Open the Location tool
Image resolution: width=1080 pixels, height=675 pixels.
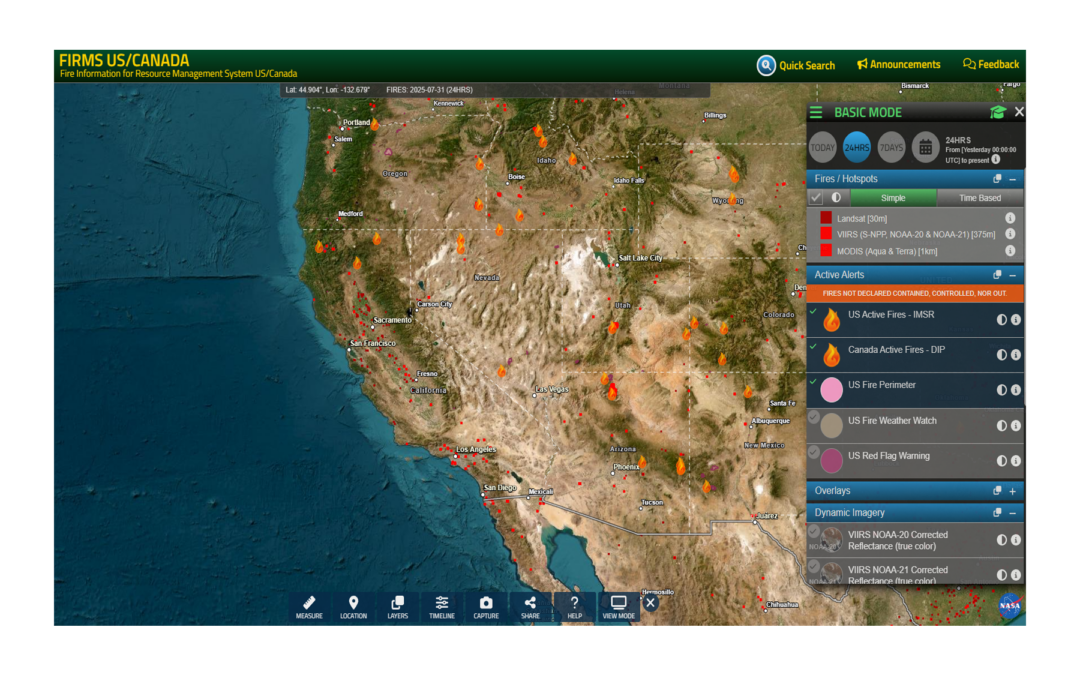353,607
